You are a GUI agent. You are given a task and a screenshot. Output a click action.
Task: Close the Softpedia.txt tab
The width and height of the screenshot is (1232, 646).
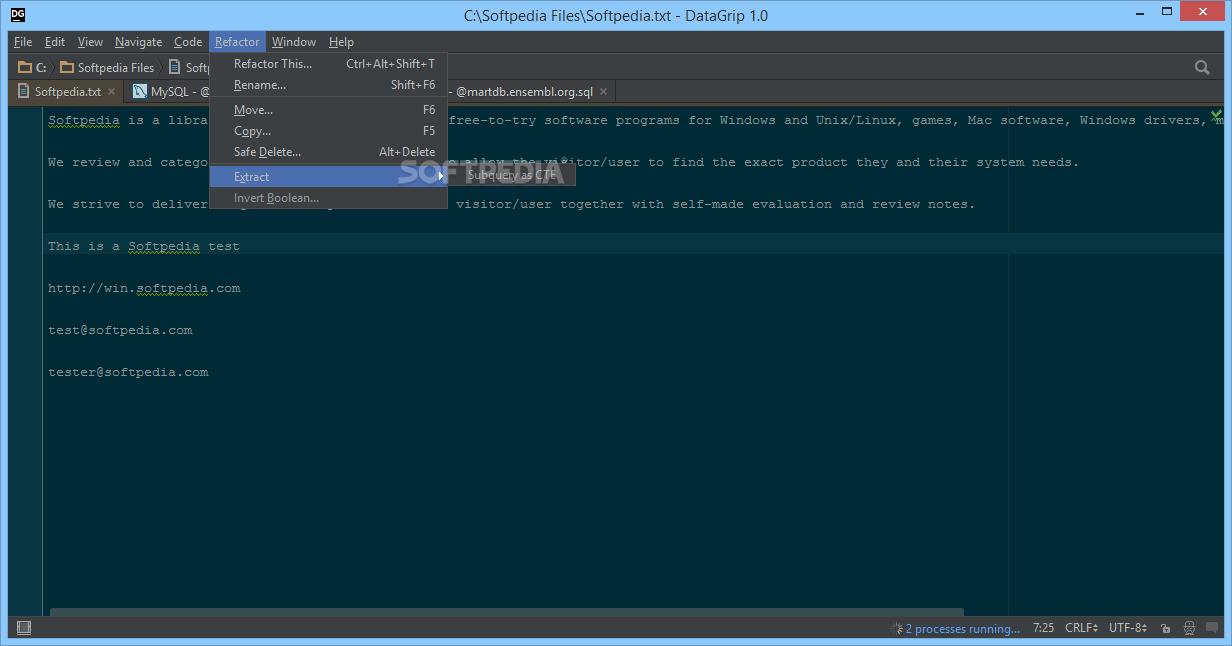coord(112,92)
